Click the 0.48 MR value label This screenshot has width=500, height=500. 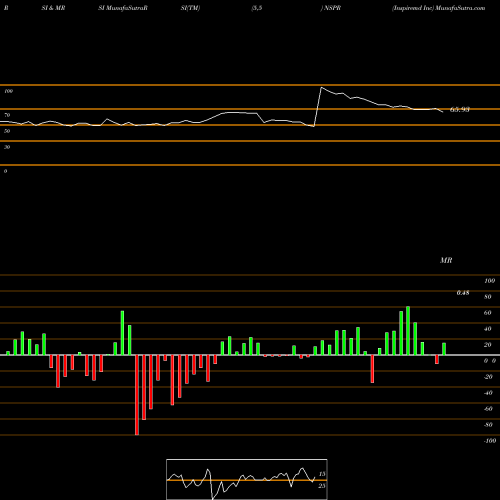(463, 293)
